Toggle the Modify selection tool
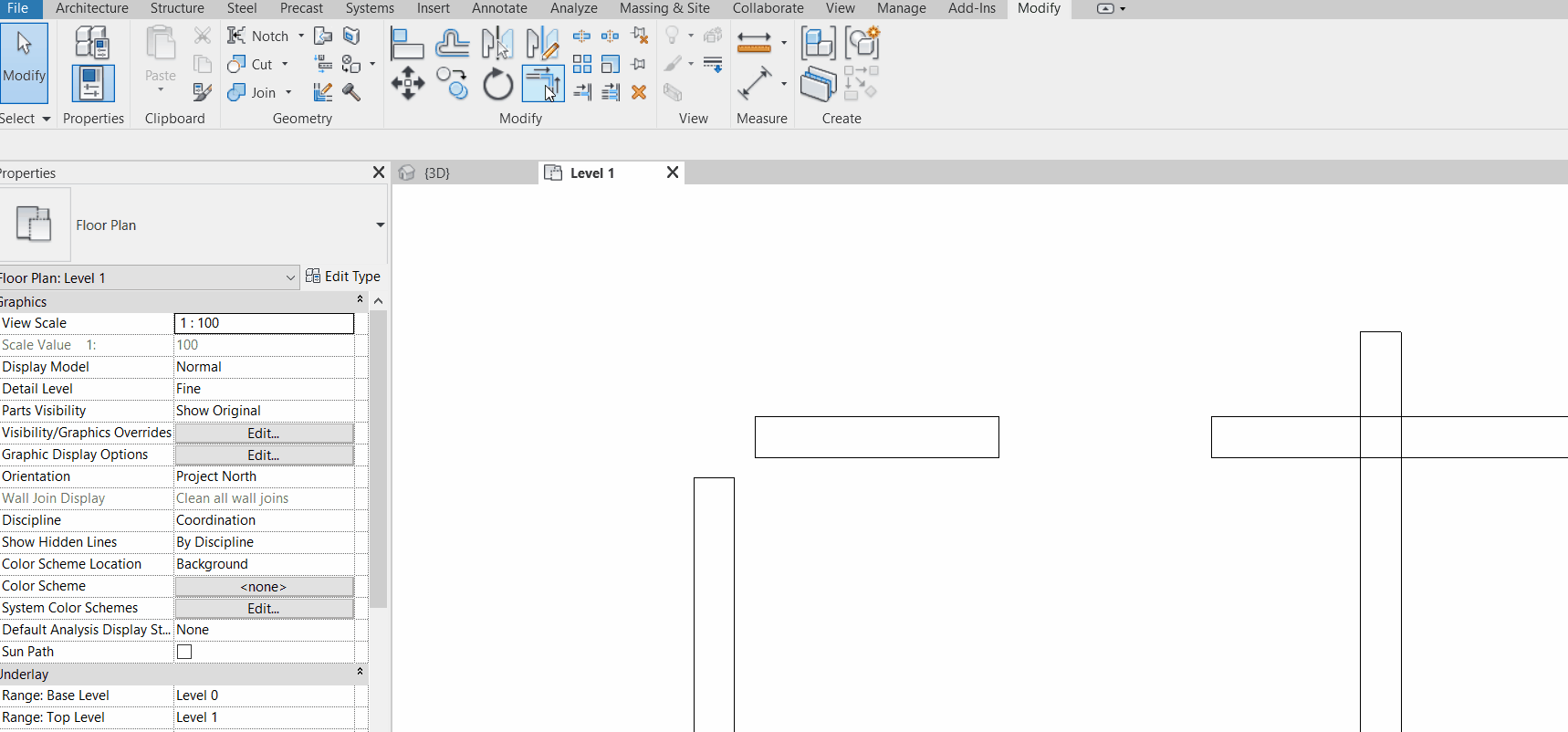 tap(24, 62)
